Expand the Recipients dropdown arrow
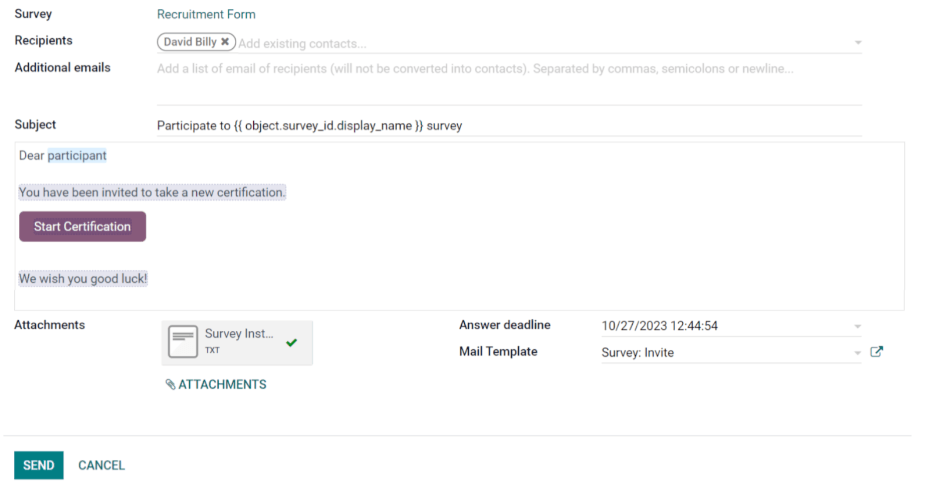Viewport: 933px width, 488px height. [857, 43]
